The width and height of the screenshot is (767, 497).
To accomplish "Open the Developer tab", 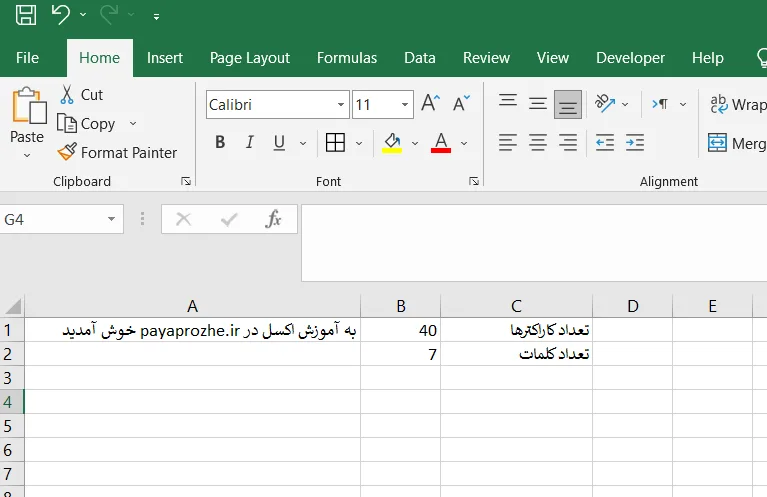I will [630, 58].
